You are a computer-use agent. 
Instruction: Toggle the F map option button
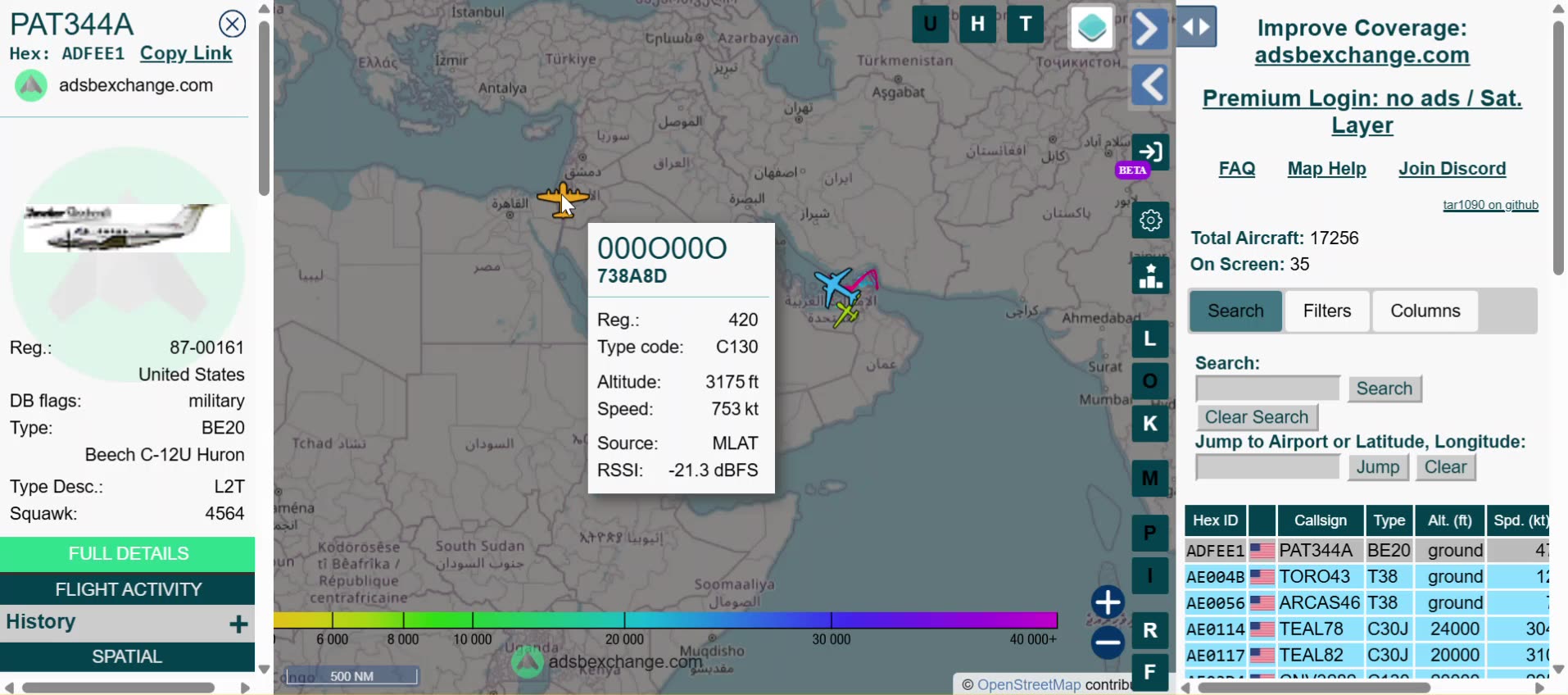tap(1150, 673)
